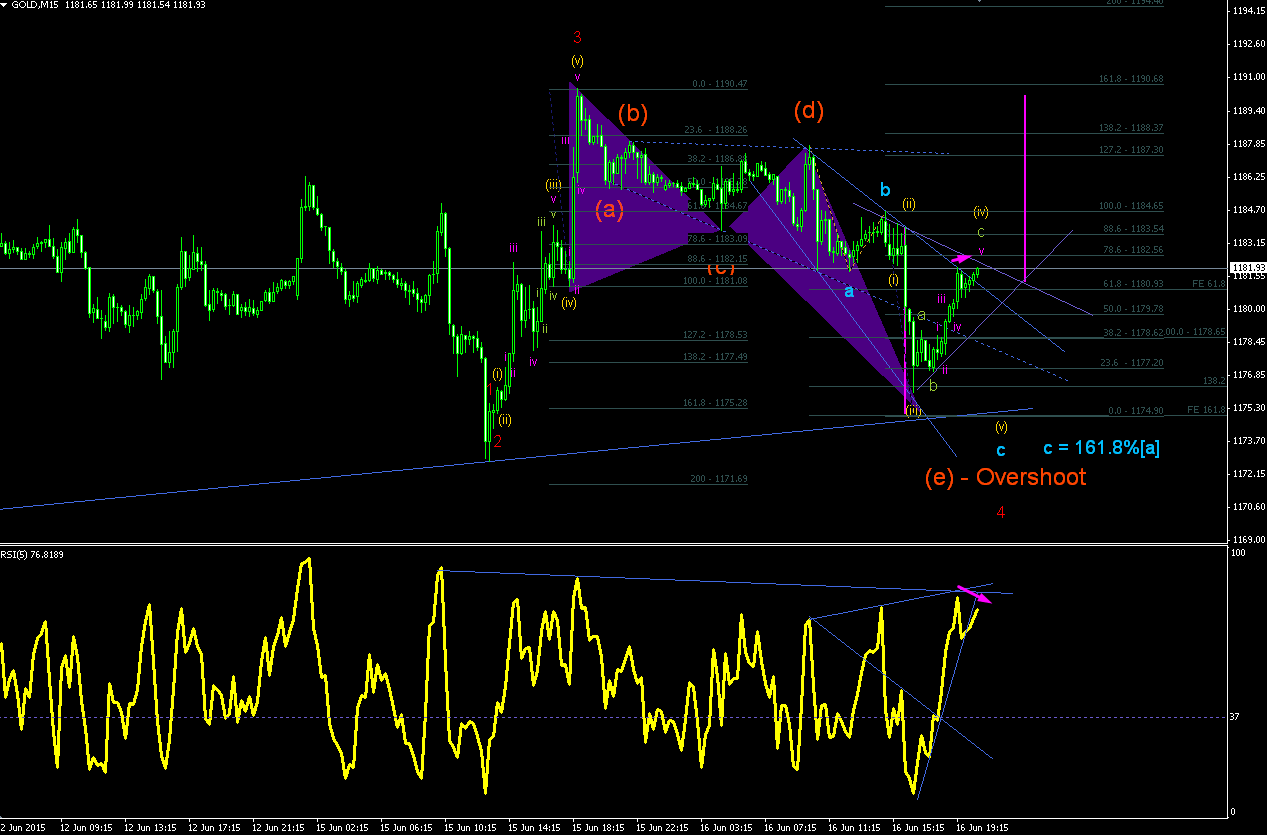Click the red wave 3 label
This screenshot has height=835, width=1267.
tap(577, 38)
